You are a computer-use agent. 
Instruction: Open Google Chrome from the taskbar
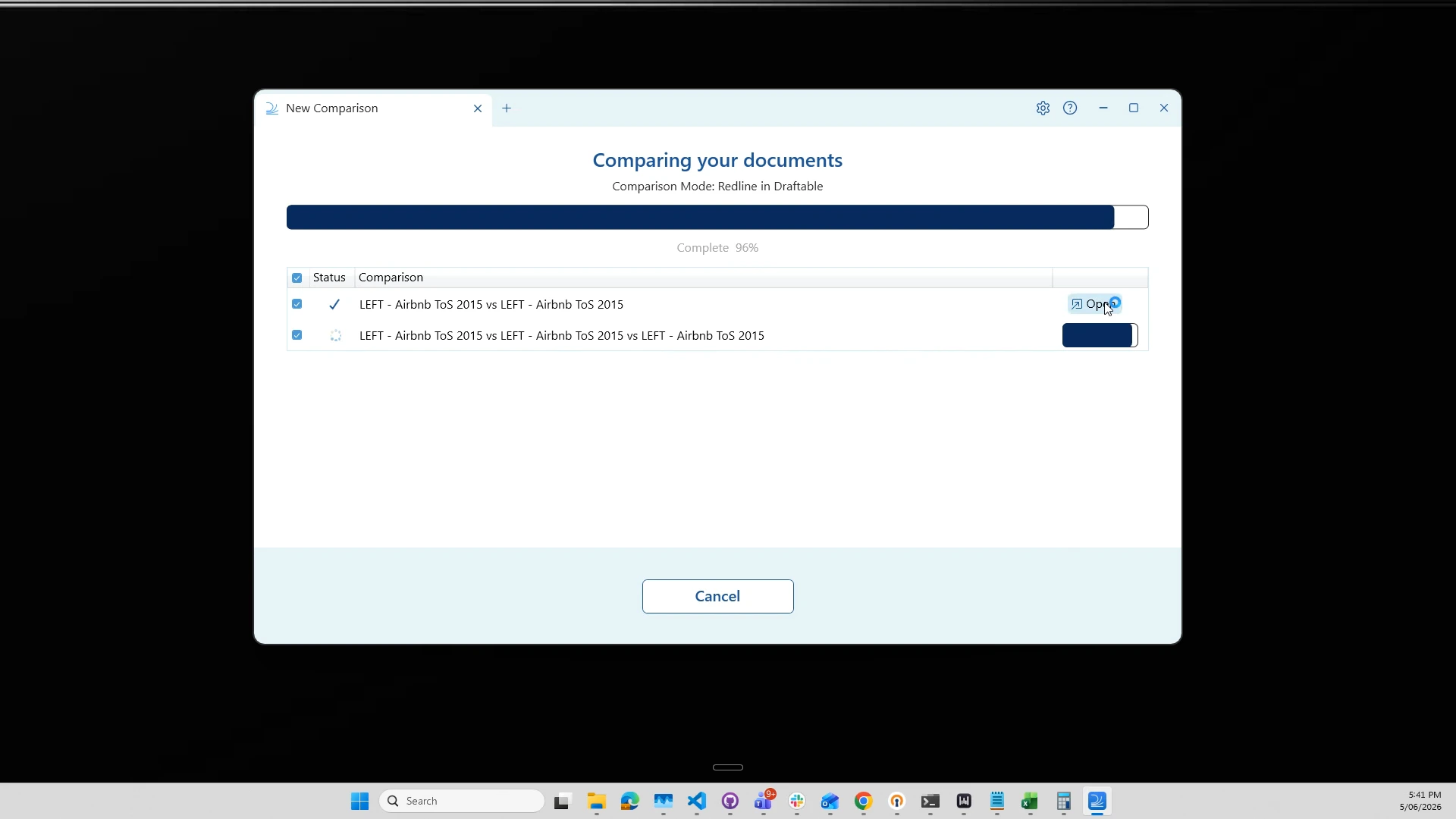pos(864,802)
